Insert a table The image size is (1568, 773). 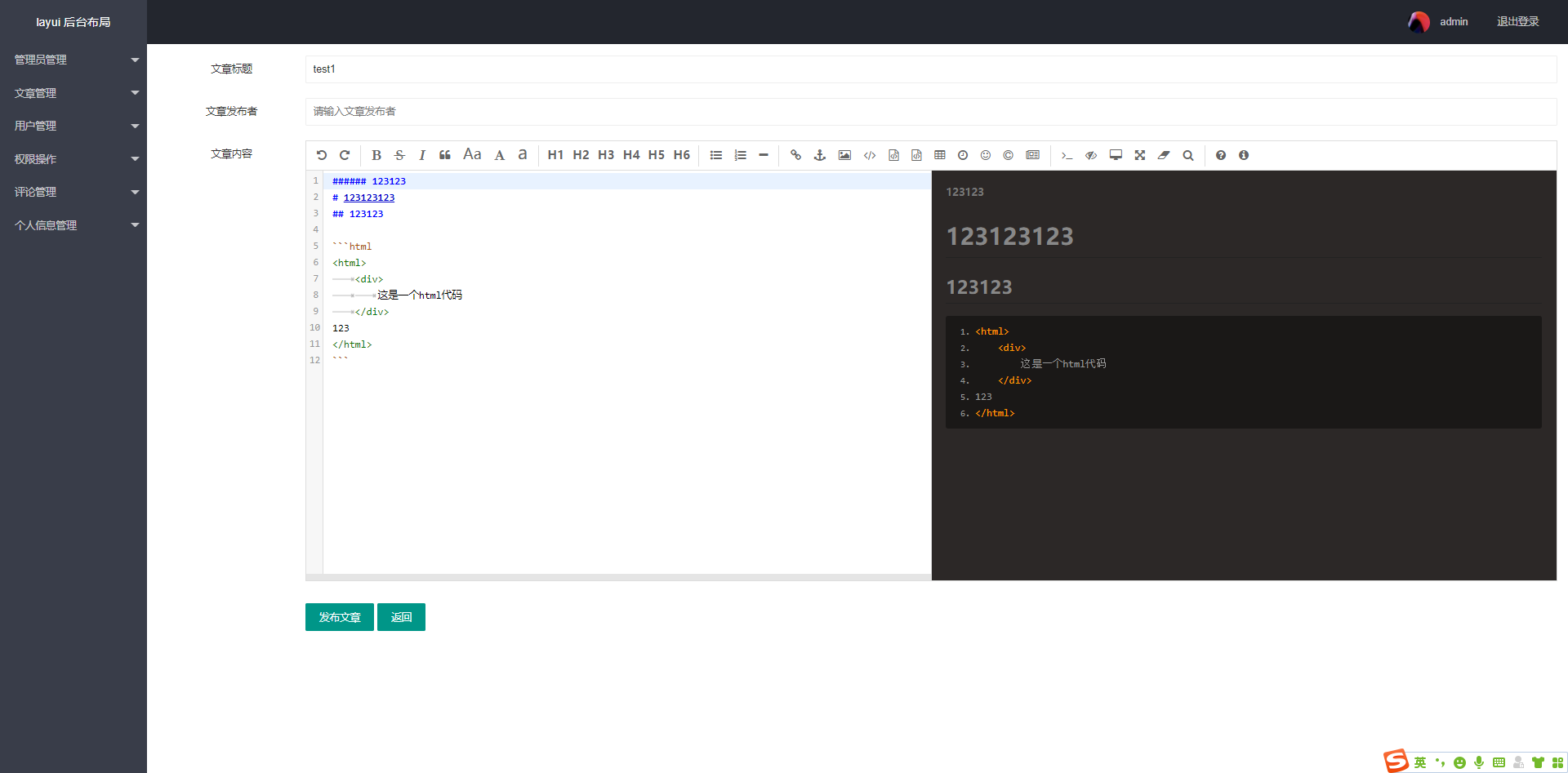point(940,155)
